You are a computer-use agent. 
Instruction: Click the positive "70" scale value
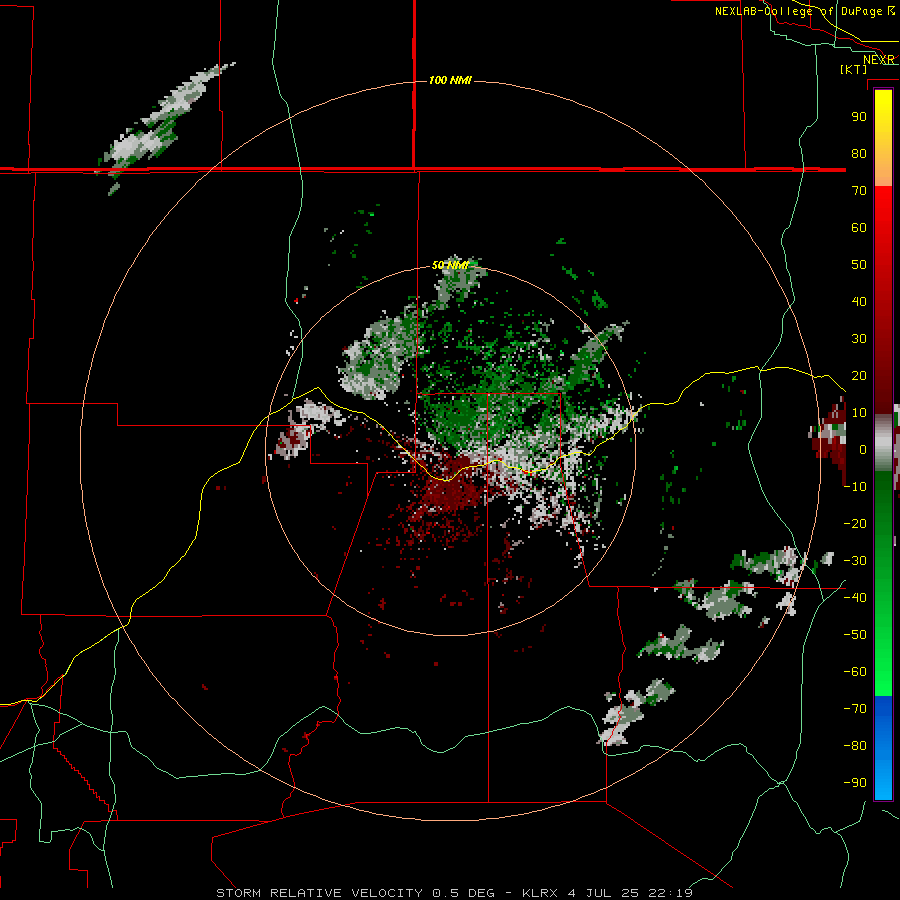pyautogui.click(x=859, y=191)
